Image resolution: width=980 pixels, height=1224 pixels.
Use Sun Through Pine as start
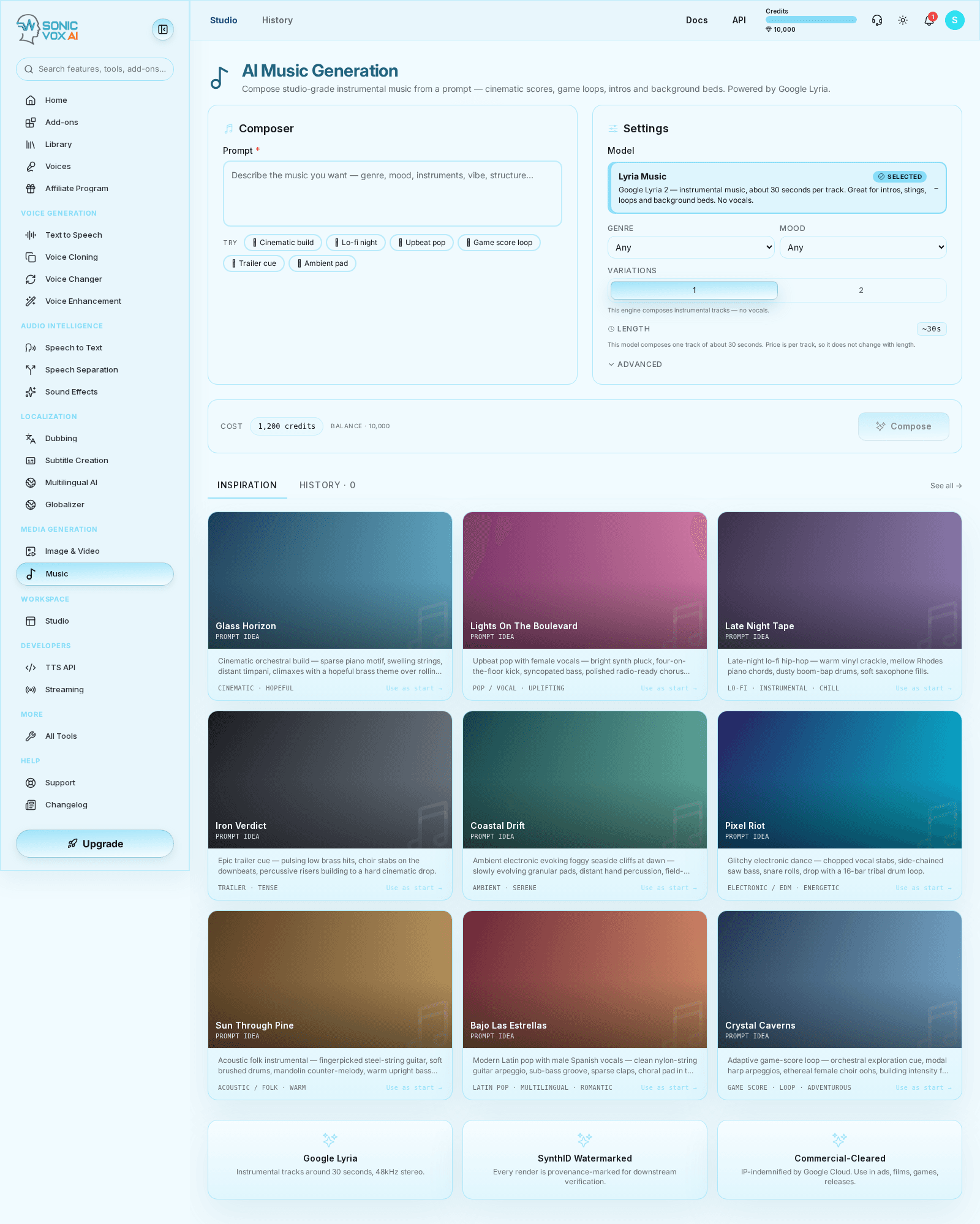tap(414, 1088)
